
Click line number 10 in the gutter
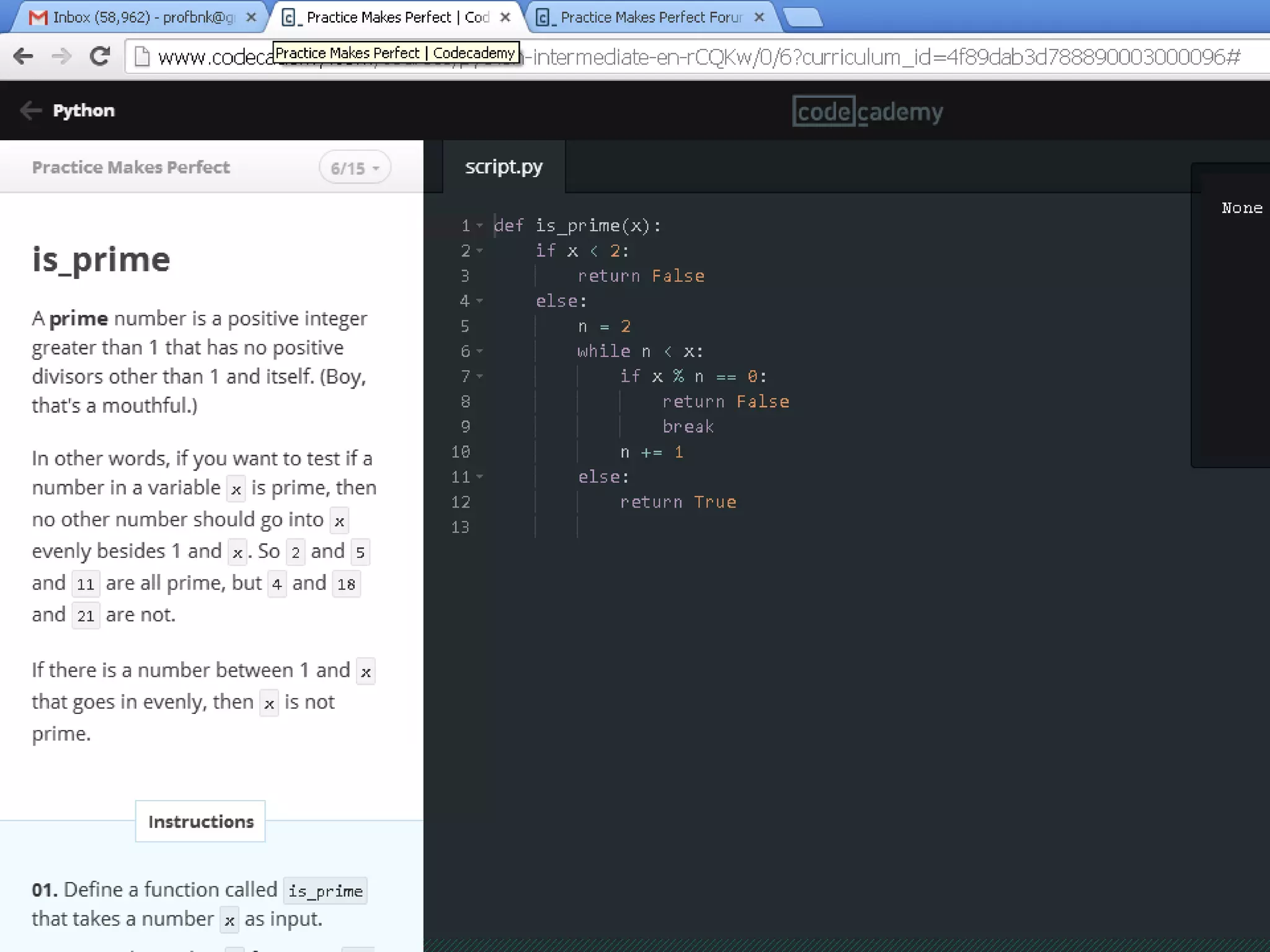point(461,452)
